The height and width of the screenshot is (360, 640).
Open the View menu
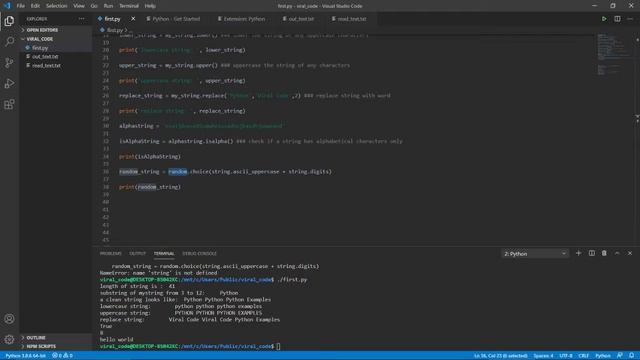pos(79,6)
